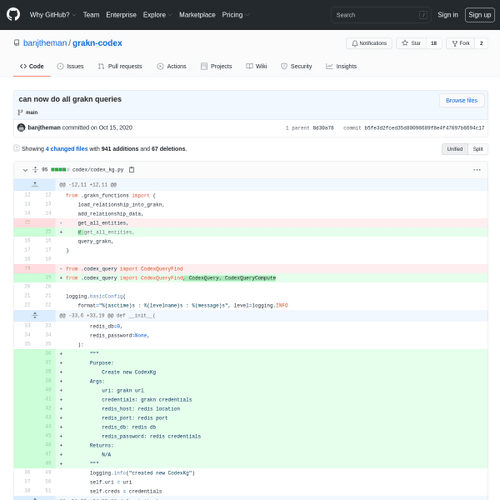
Task: Toggle file tree icon beside Showing
Action: tap(16, 148)
